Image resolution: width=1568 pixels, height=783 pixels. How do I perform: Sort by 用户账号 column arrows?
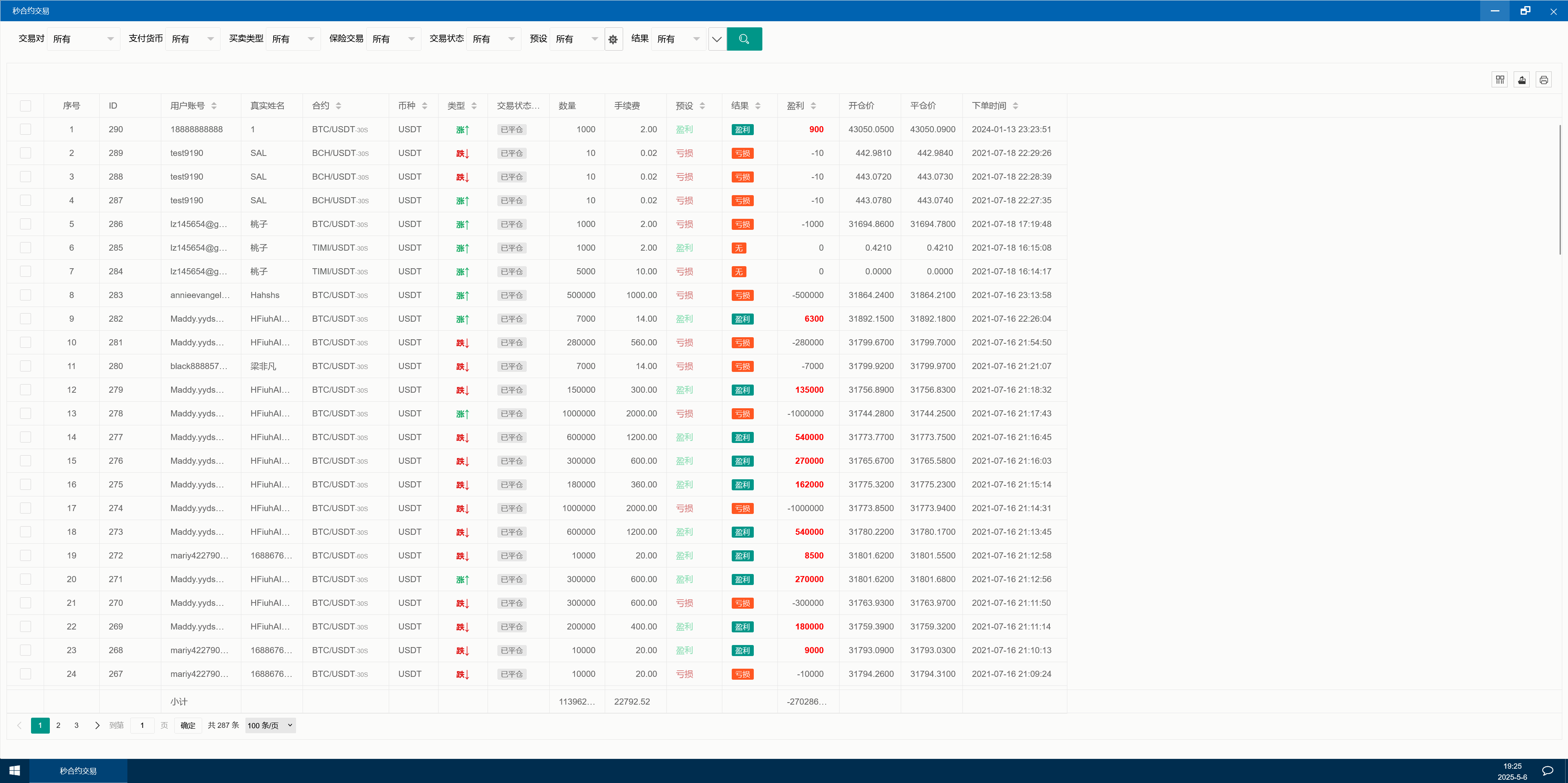click(x=214, y=106)
